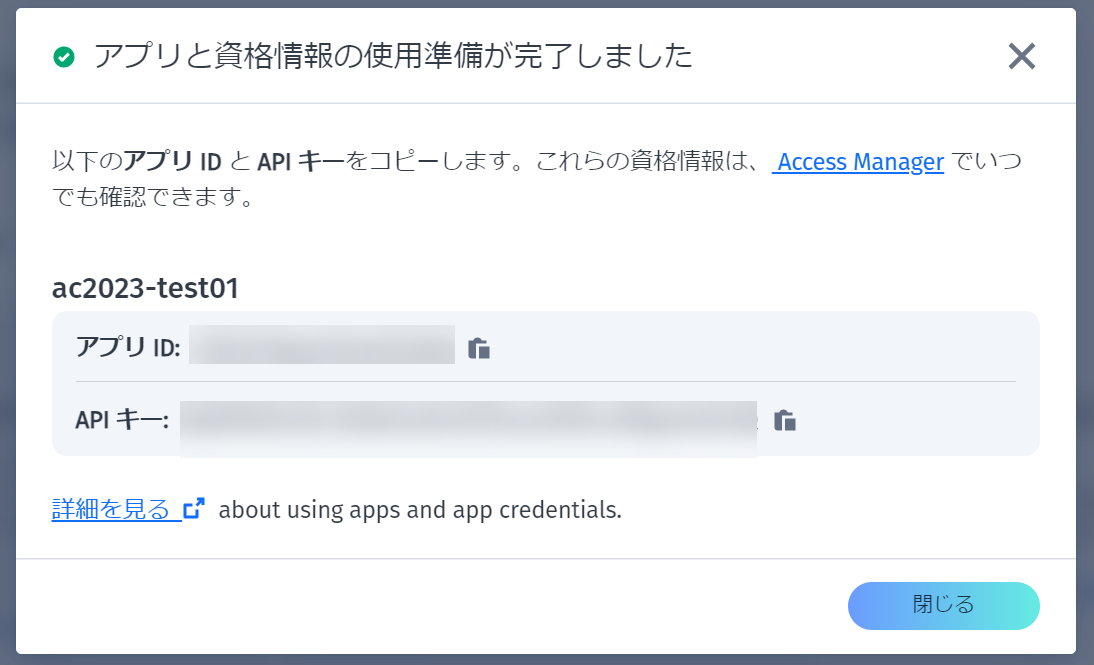Click the green success checkmark icon

pyautogui.click(x=64, y=57)
